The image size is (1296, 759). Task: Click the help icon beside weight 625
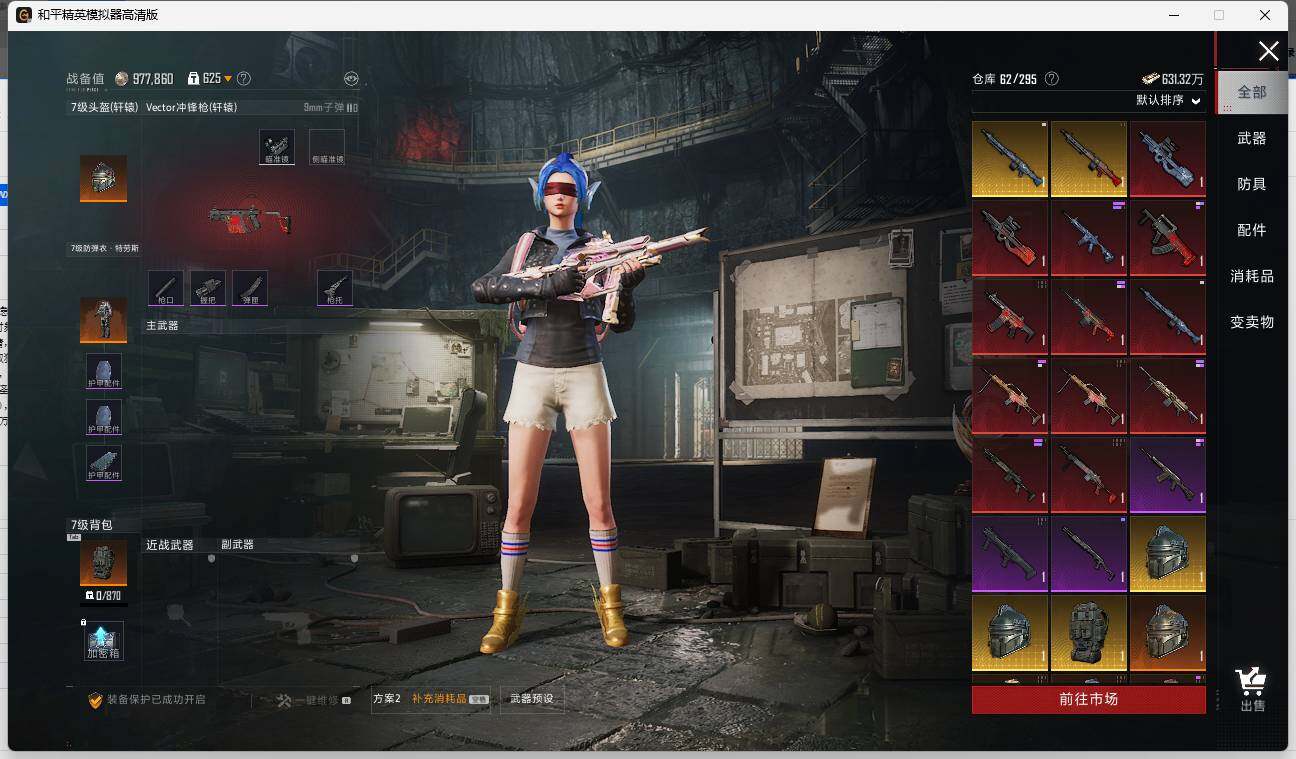tap(244, 78)
